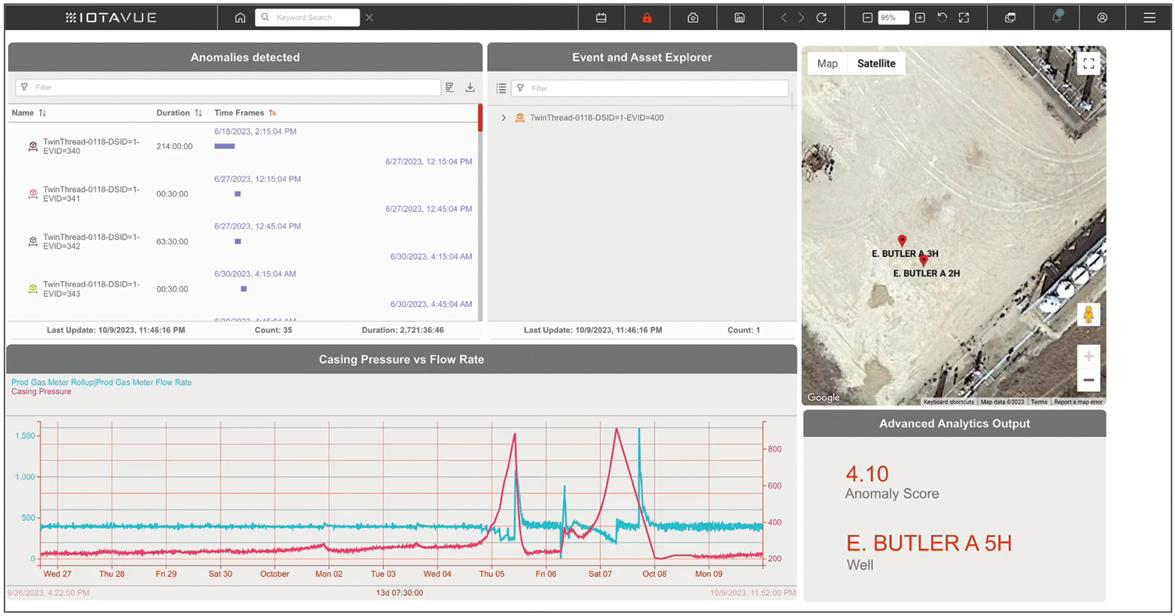Sort anomalies by Name column

pos(28,113)
